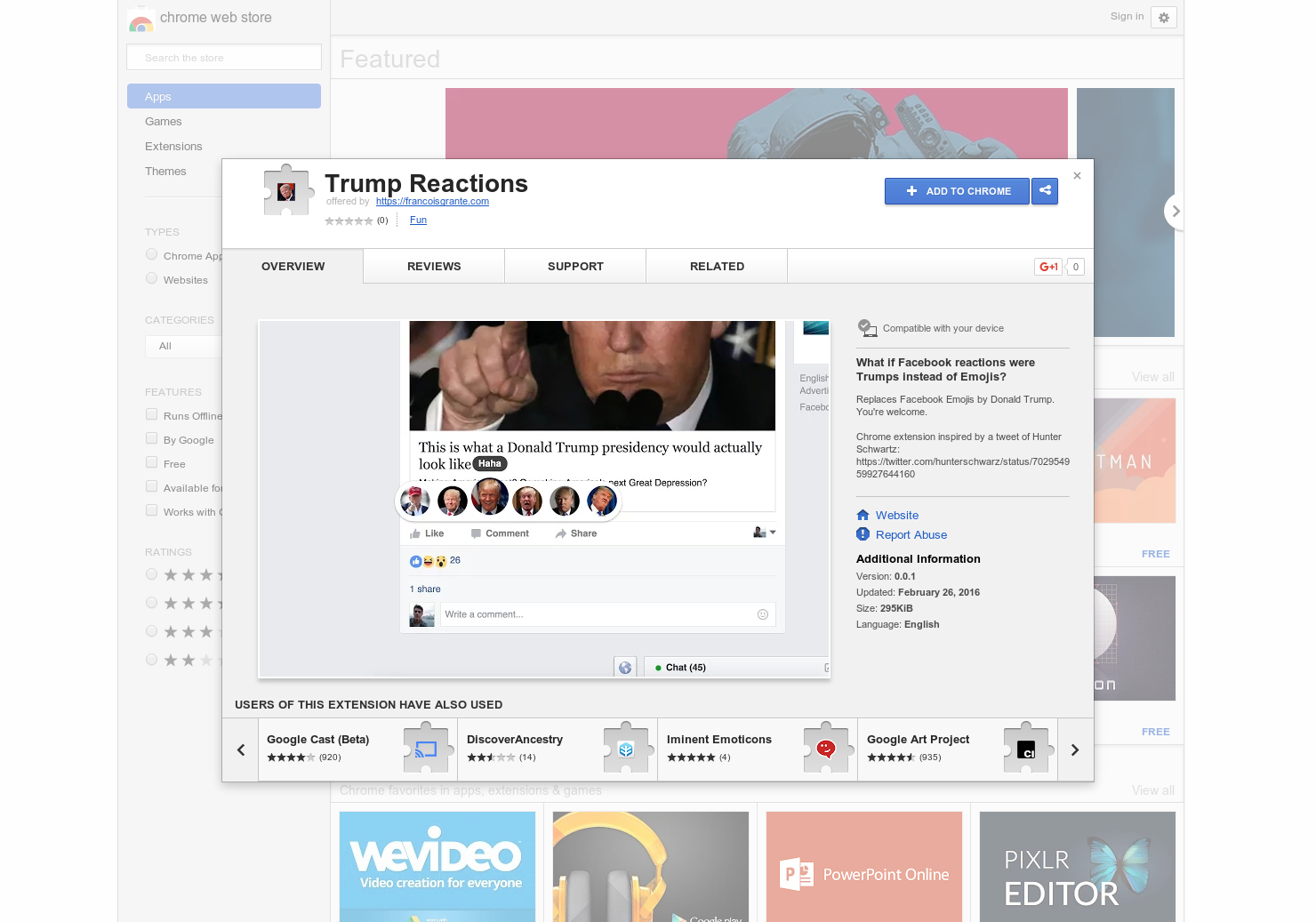Click the Chrome Web Store logo

[140, 20]
